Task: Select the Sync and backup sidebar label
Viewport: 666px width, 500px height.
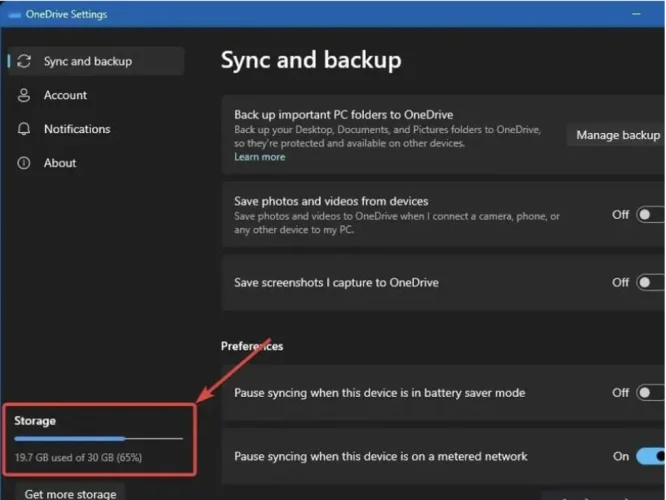Action: click(87, 61)
